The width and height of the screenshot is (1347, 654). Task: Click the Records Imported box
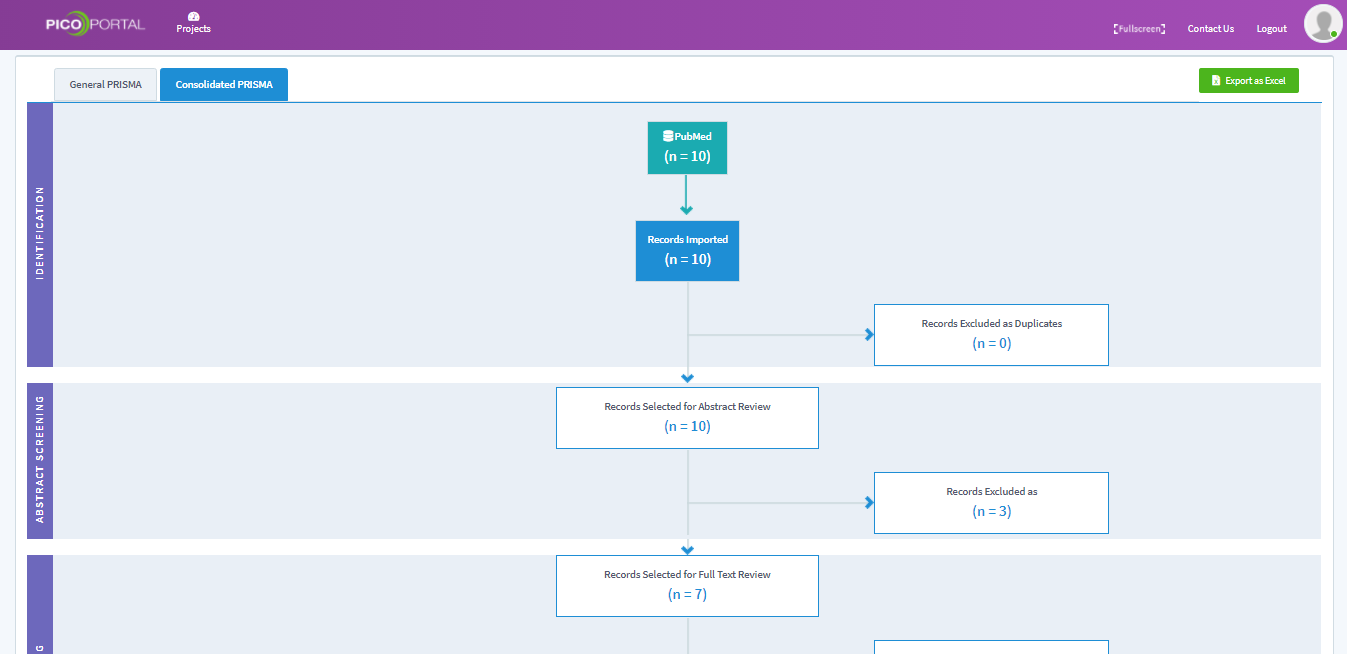tap(687, 250)
